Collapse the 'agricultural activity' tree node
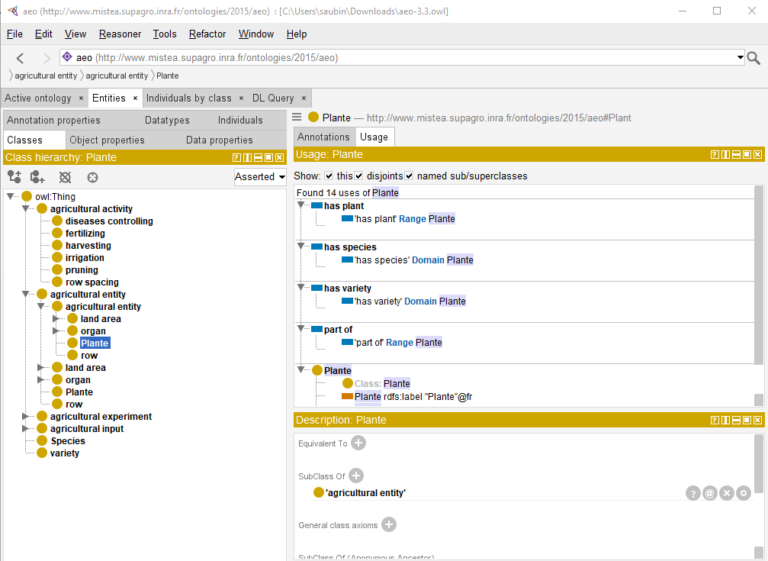This screenshot has height=561, width=768. pos(27,209)
